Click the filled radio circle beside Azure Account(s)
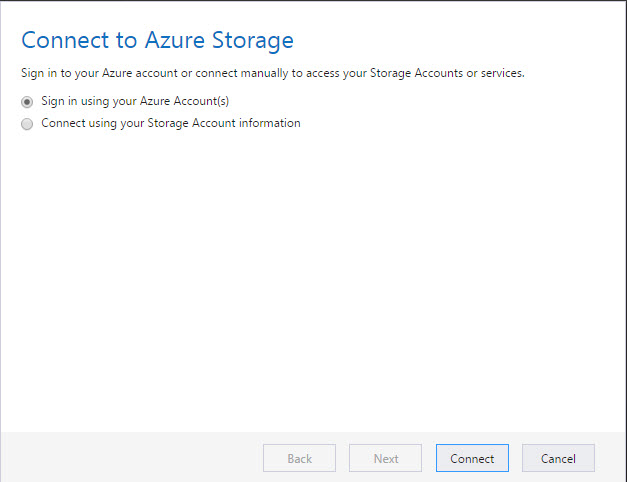Viewport: 627px width, 482px height. point(27,102)
